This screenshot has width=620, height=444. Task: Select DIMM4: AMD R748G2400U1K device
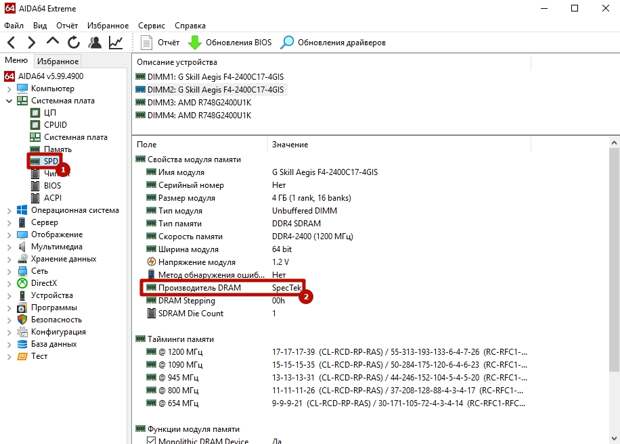(x=193, y=115)
